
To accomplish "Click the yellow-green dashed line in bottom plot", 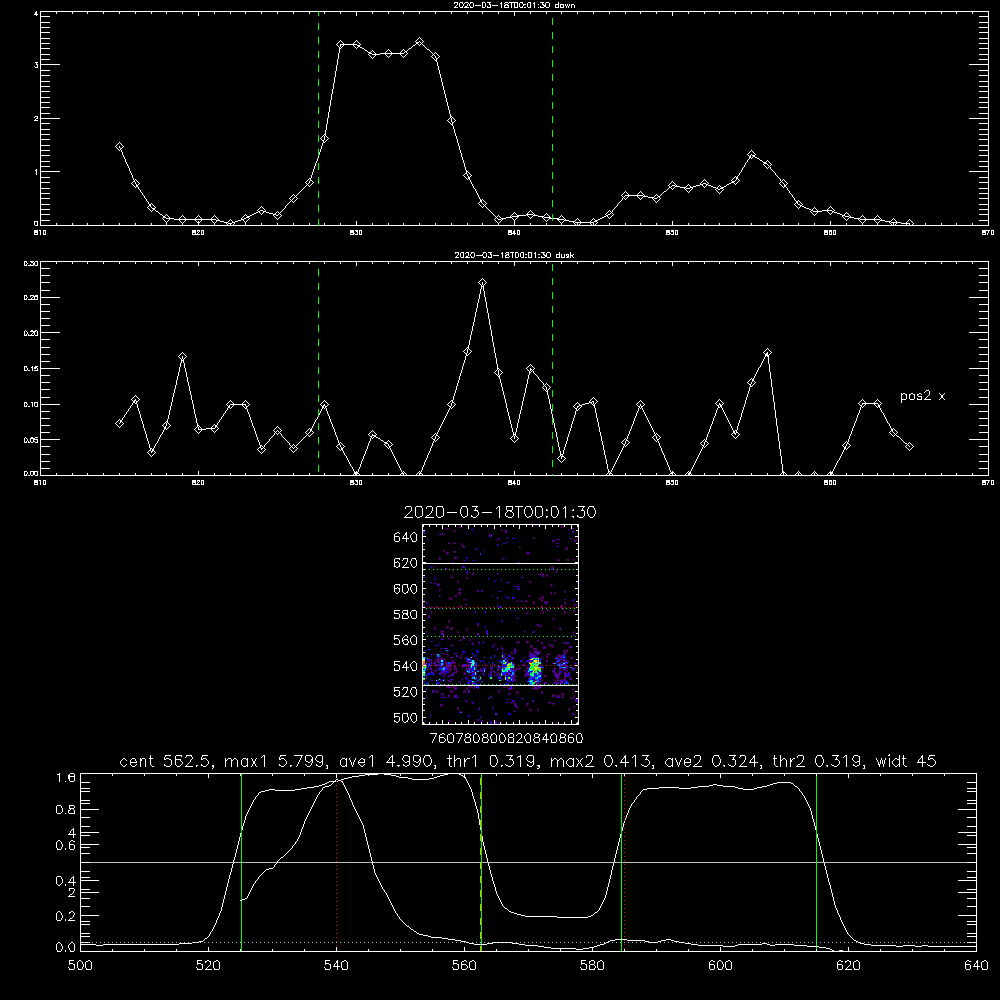I will click(481, 862).
